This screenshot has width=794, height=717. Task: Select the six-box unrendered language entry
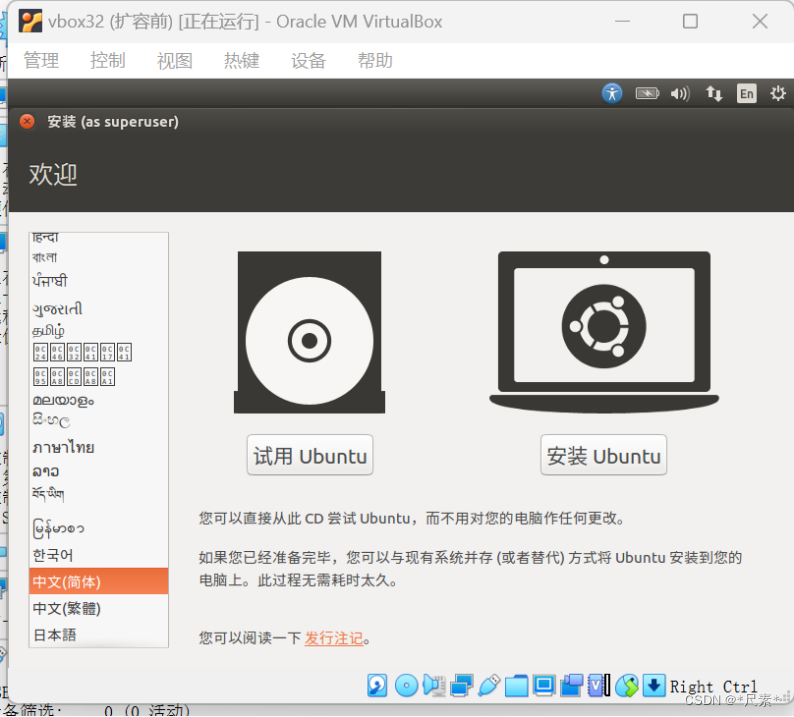point(99,352)
